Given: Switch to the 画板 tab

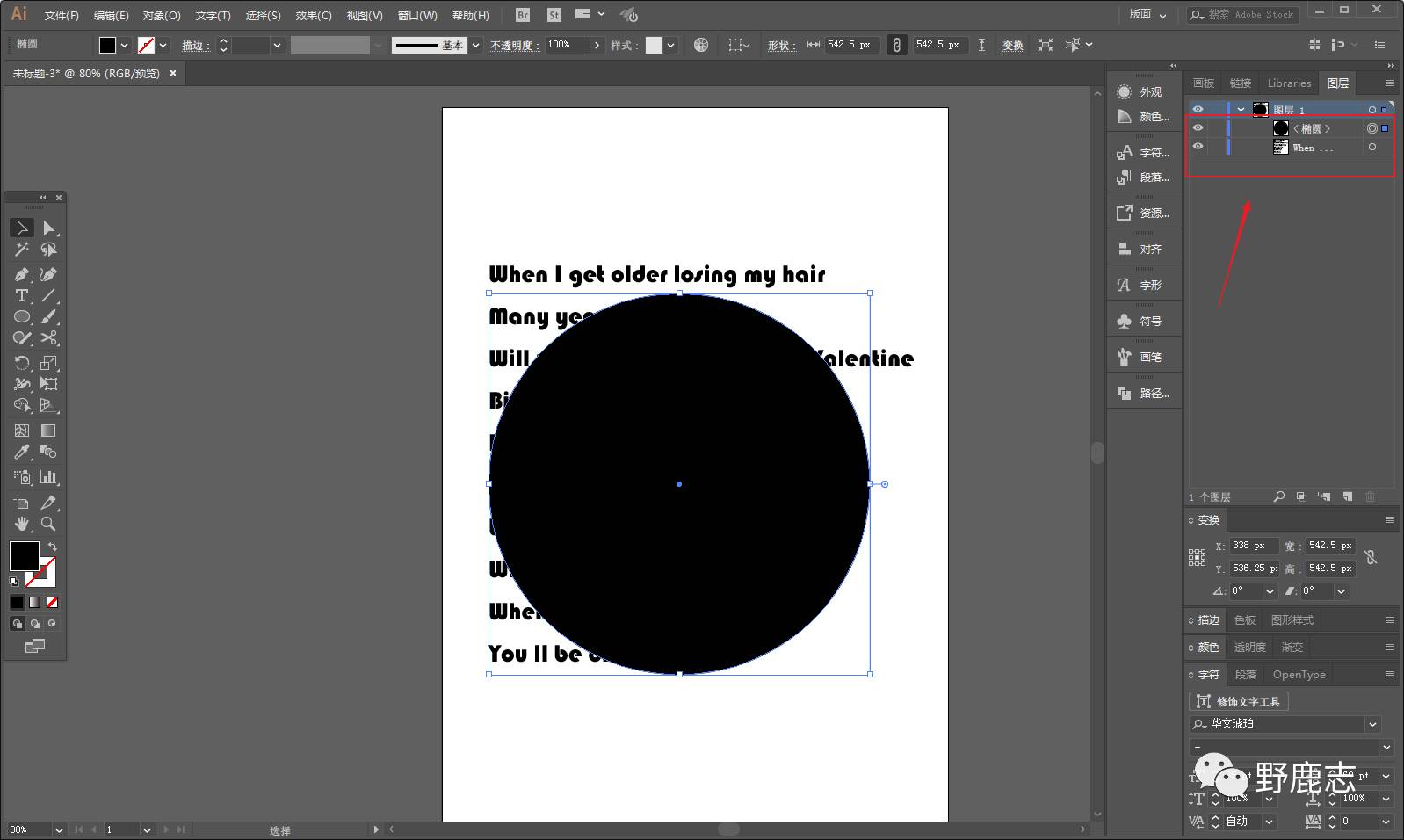Looking at the screenshot, I should 1203,83.
